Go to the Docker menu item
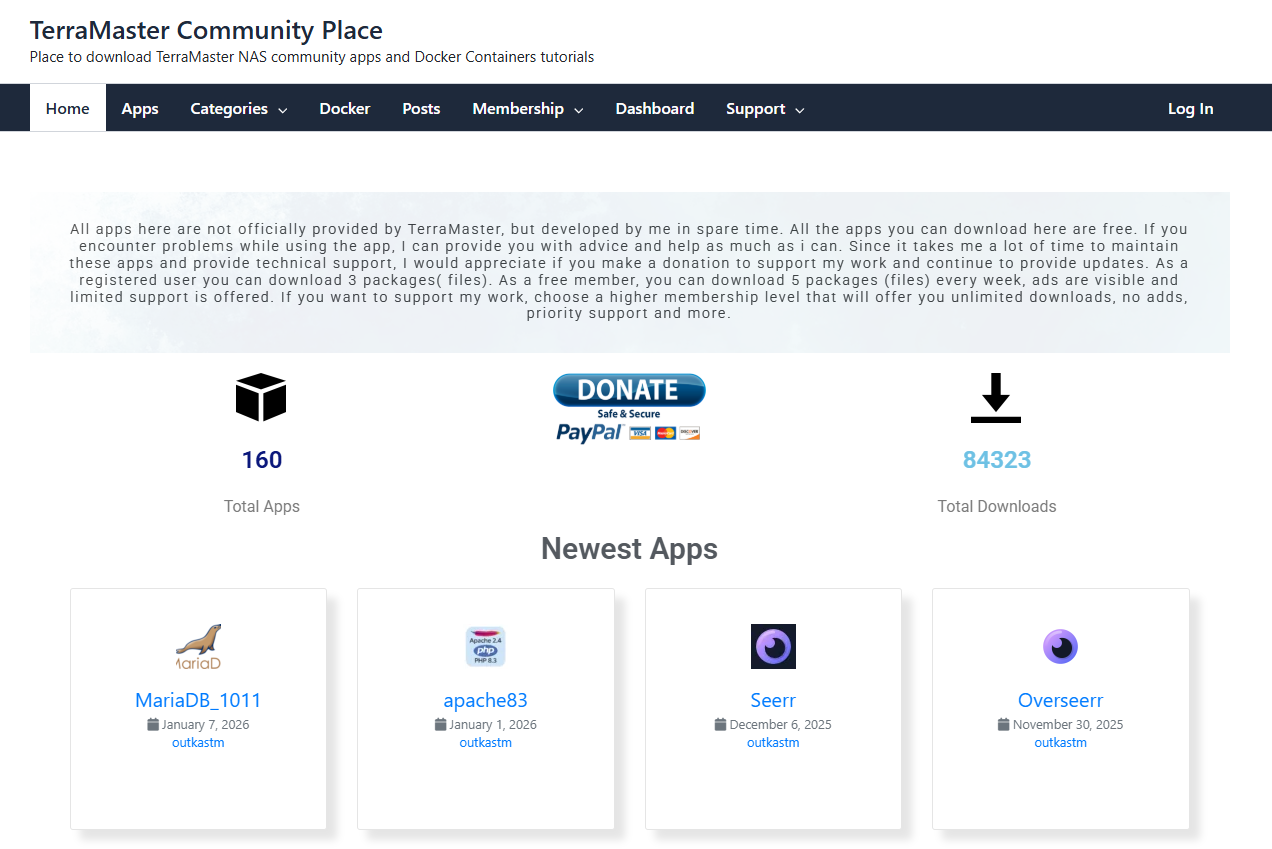1272x849 pixels. (345, 108)
